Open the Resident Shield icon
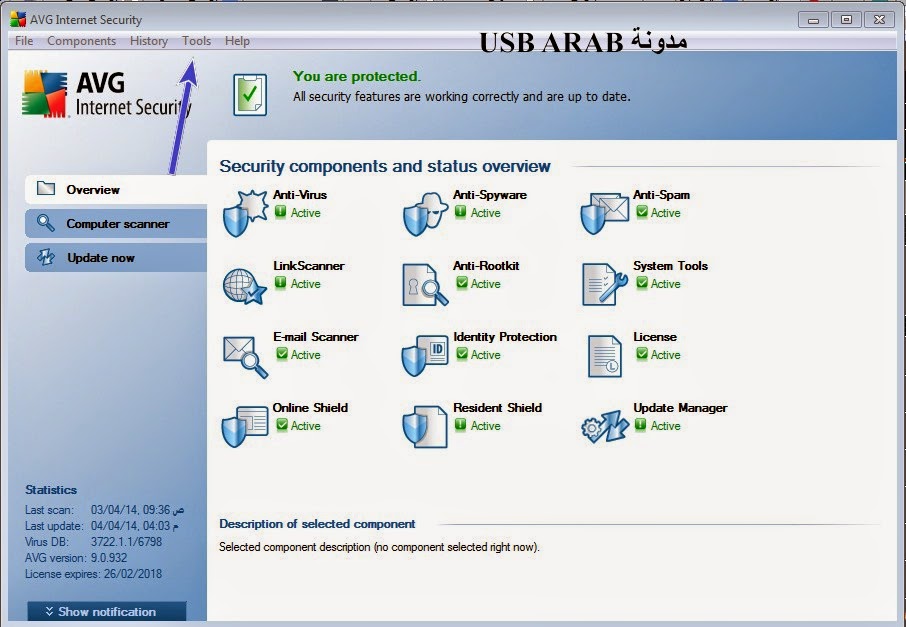 tap(425, 426)
